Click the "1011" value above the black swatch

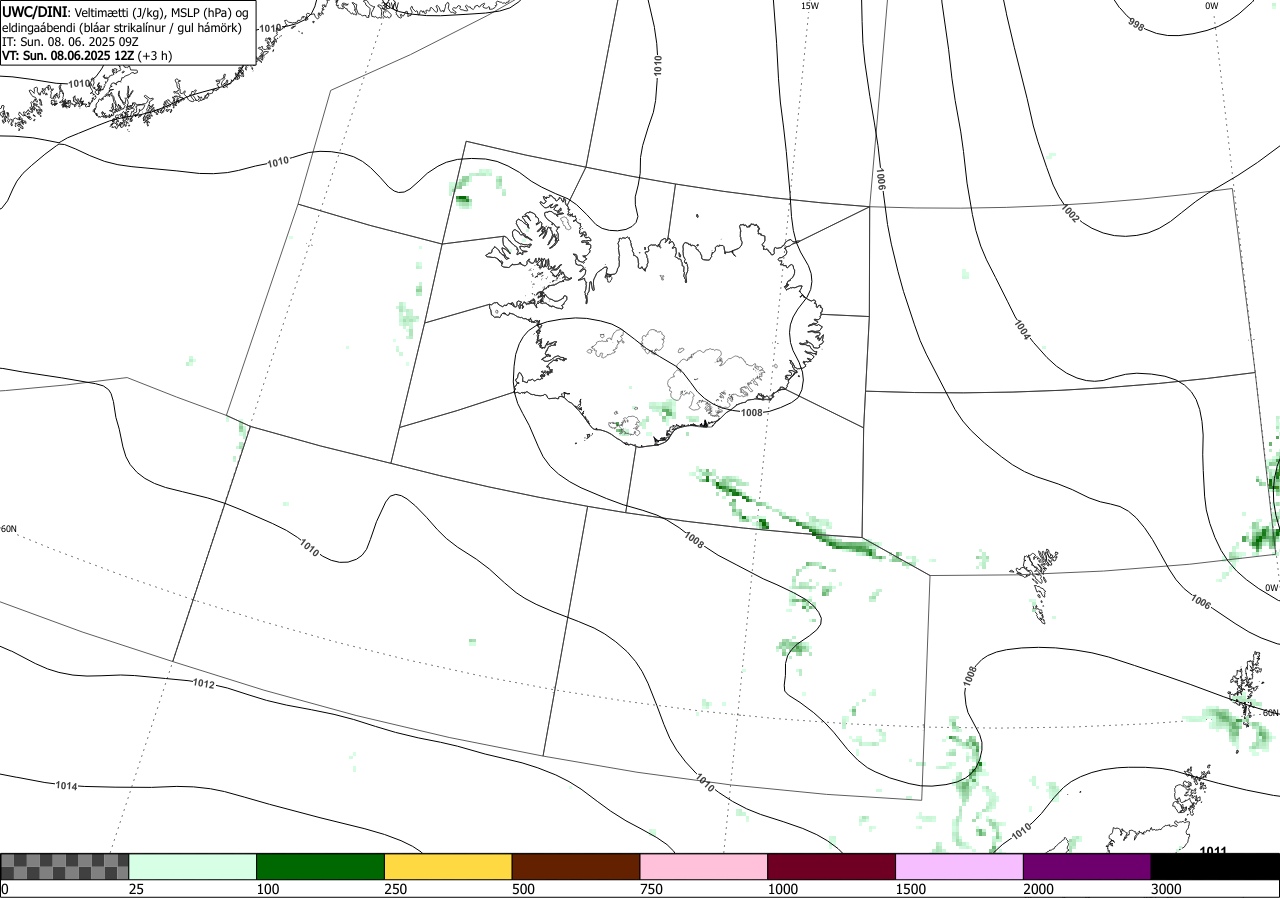tap(1213, 851)
